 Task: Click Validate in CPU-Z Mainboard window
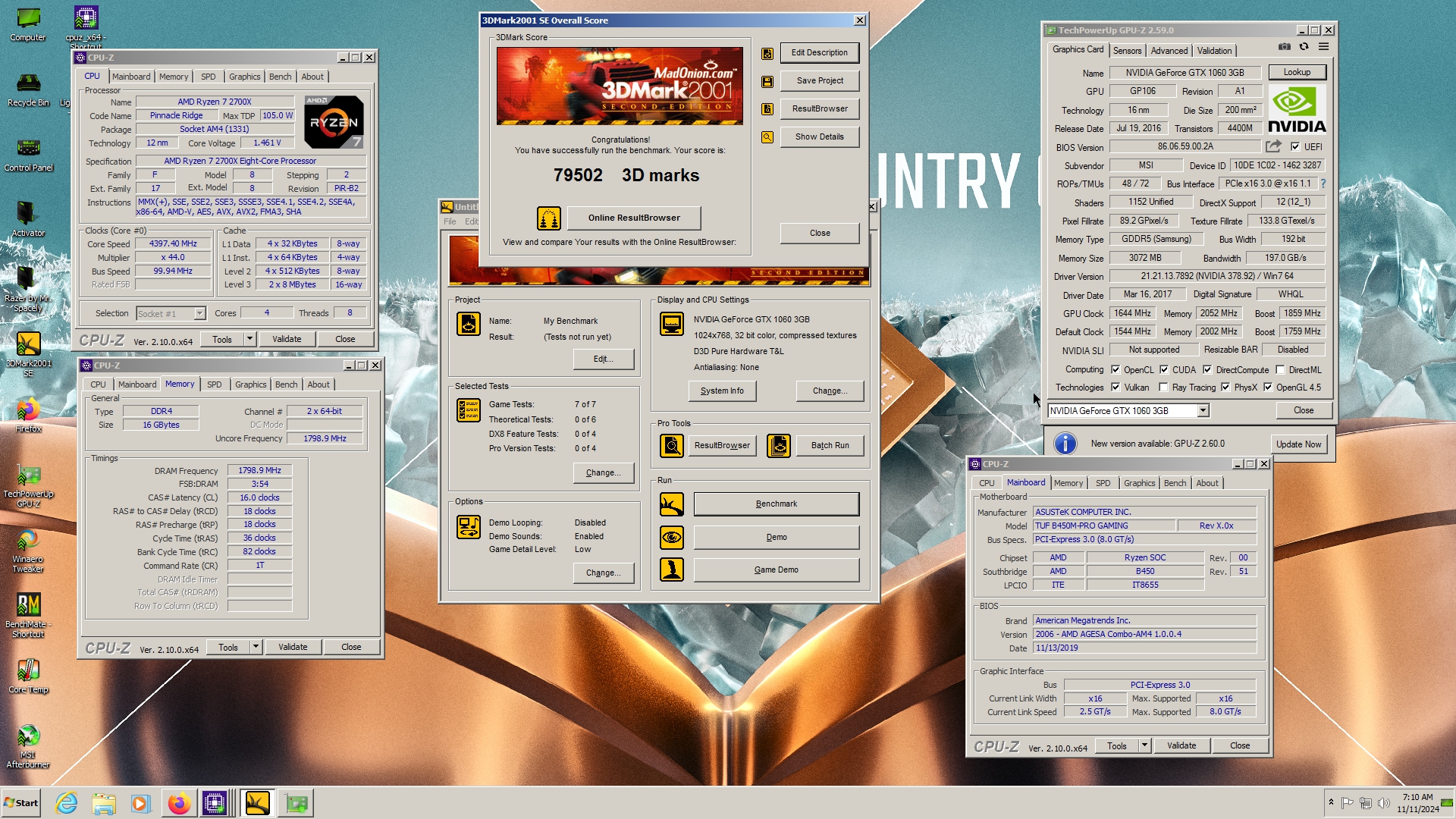pos(1181,745)
